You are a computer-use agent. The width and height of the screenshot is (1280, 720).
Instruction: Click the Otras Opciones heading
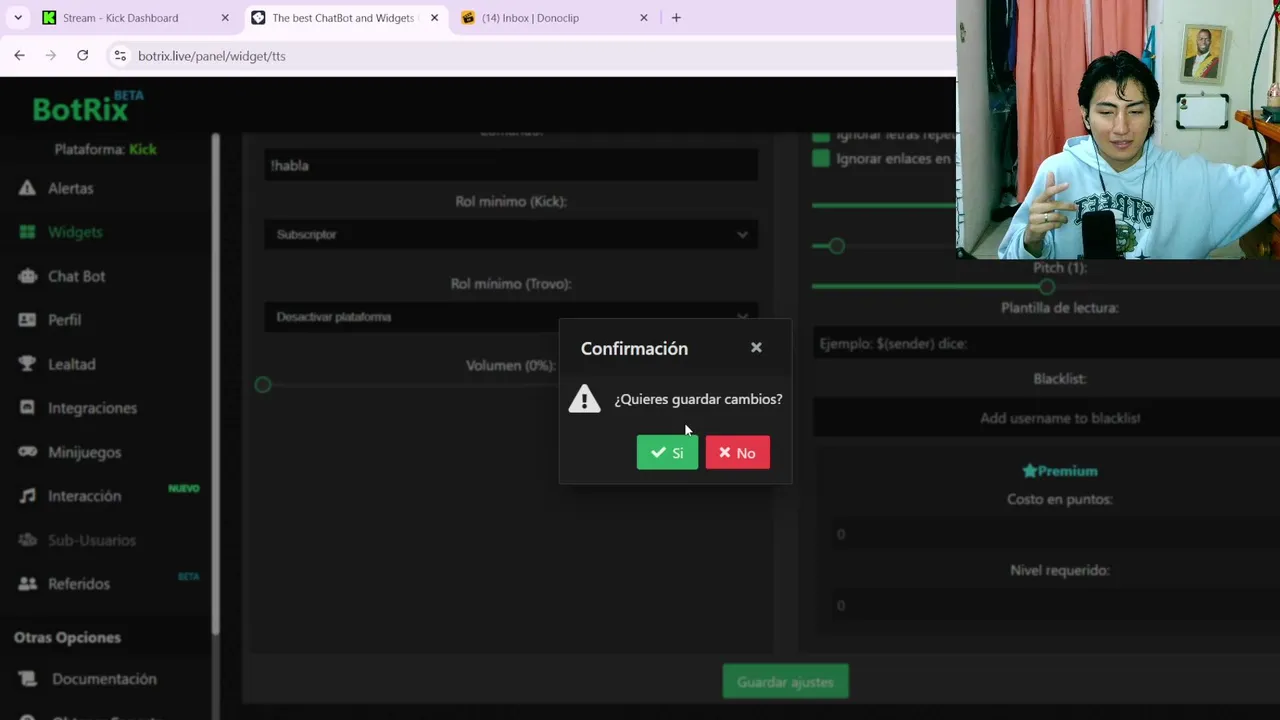coord(67,637)
